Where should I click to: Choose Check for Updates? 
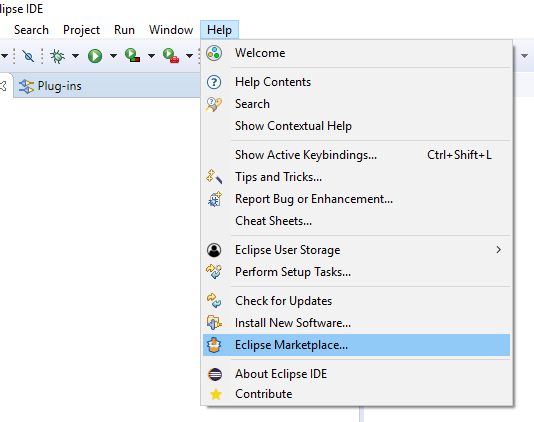click(356, 301)
